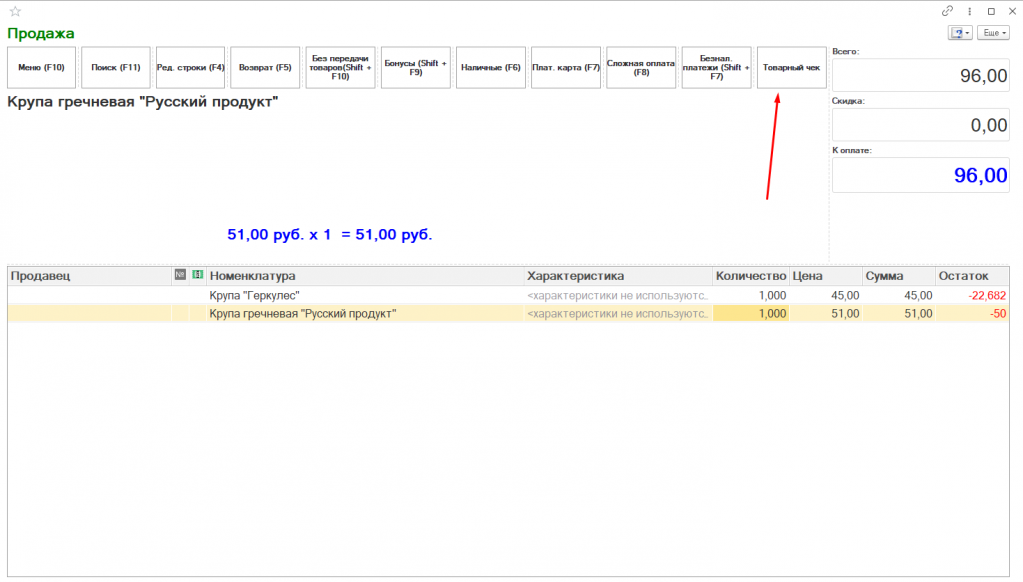Screen dimensions: 1023x582
Task: Click Ред. строки (F4) button
Action: coord(191,67)
